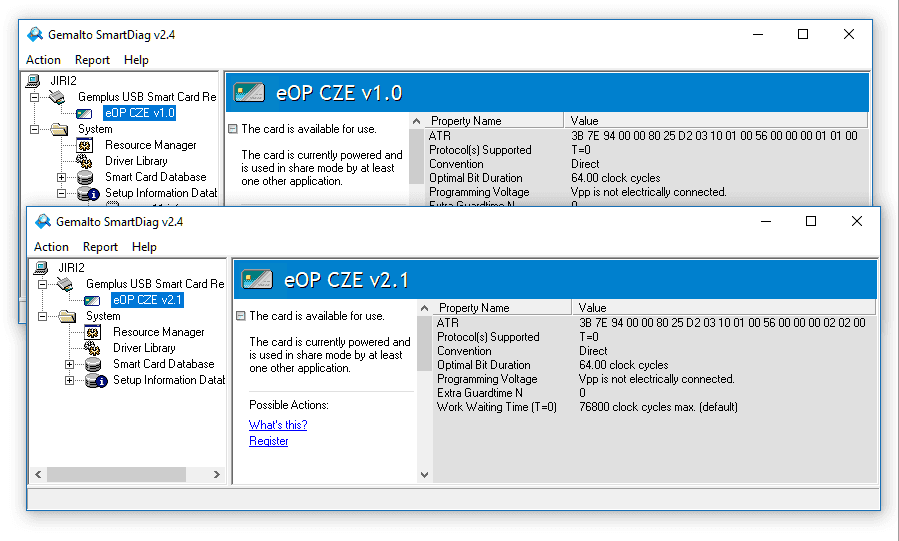Click tree horizontal scrollbar thumb in front window

(116, 475)
